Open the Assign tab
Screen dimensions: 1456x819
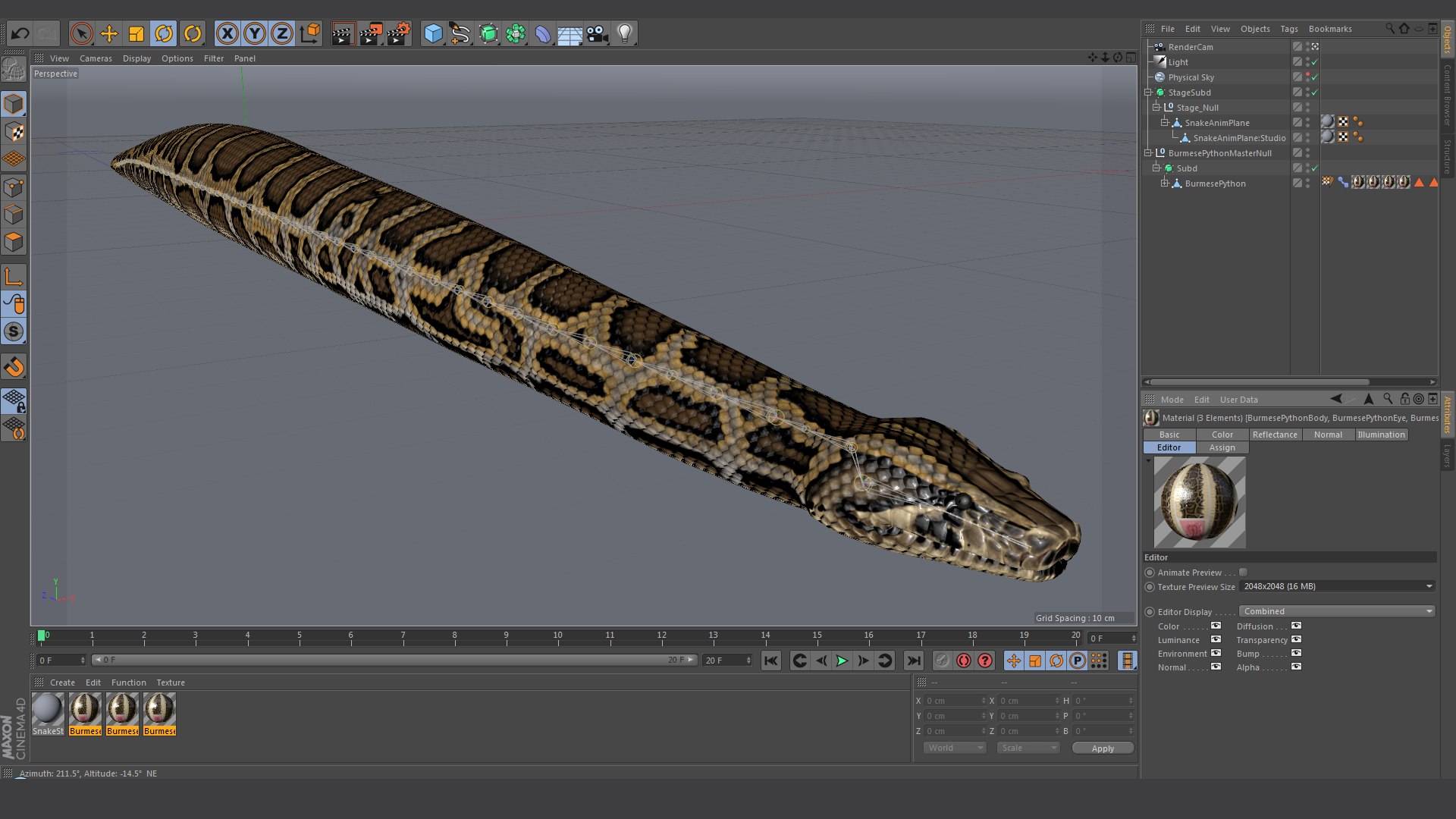pos(1222,447)
